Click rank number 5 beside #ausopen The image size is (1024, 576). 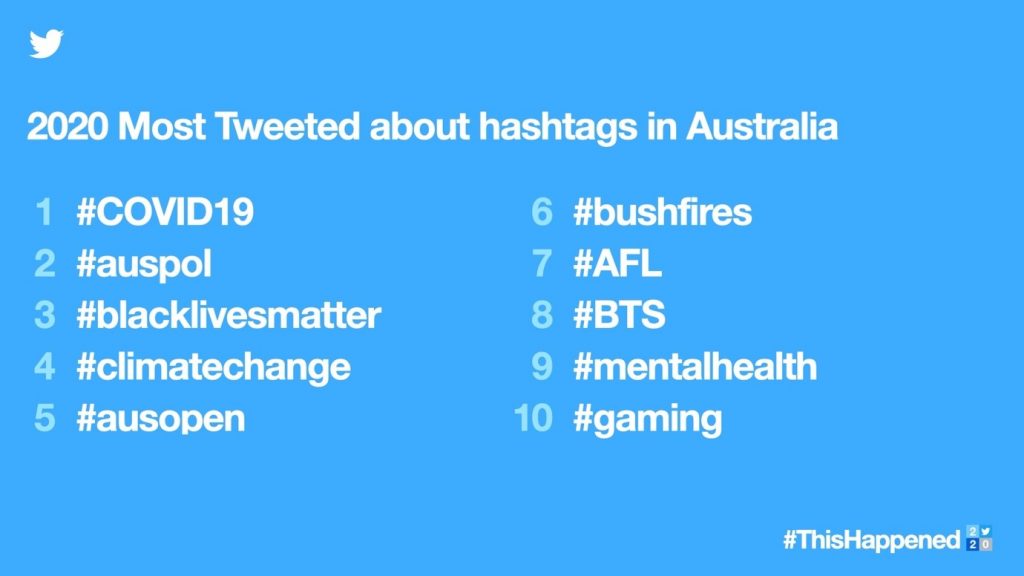(x=44, y=418)
